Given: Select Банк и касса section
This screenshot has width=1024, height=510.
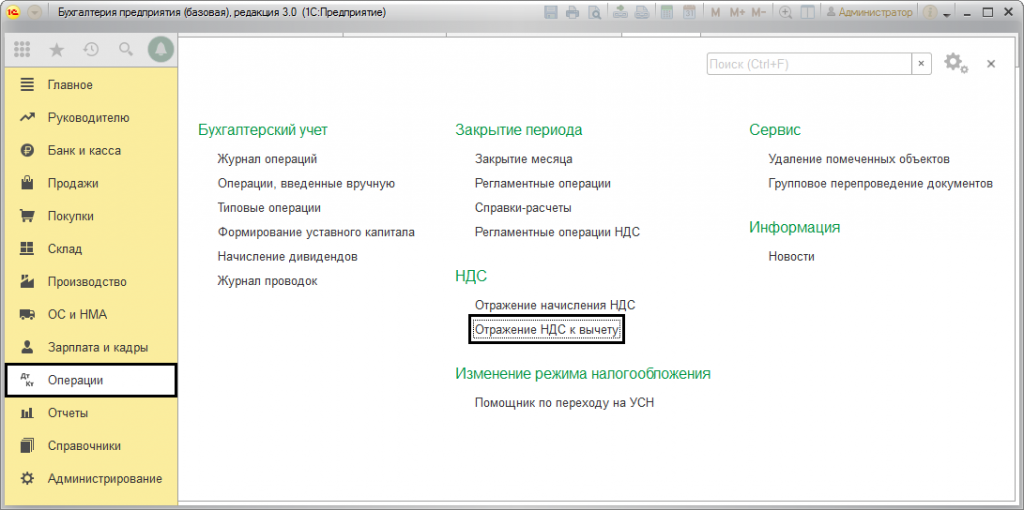Looking at the screenshot, I should [x=84, y=151].
